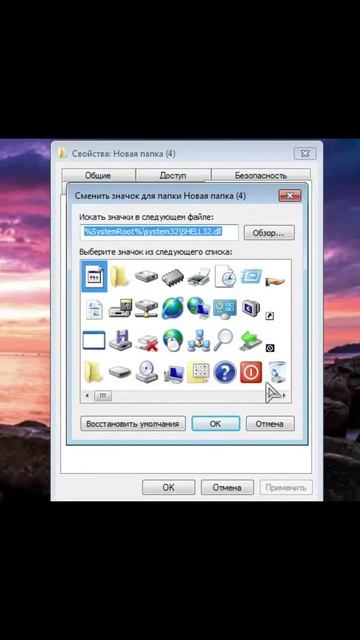Close the Сменить значок dialog
Screen dimensions: 360x640
[x=290, y=196]
